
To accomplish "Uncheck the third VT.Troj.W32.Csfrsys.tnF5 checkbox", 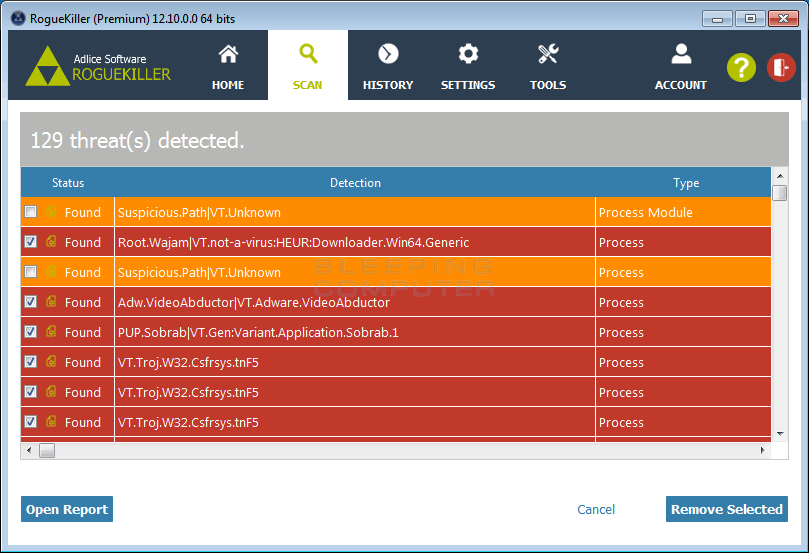I will 30,421.
